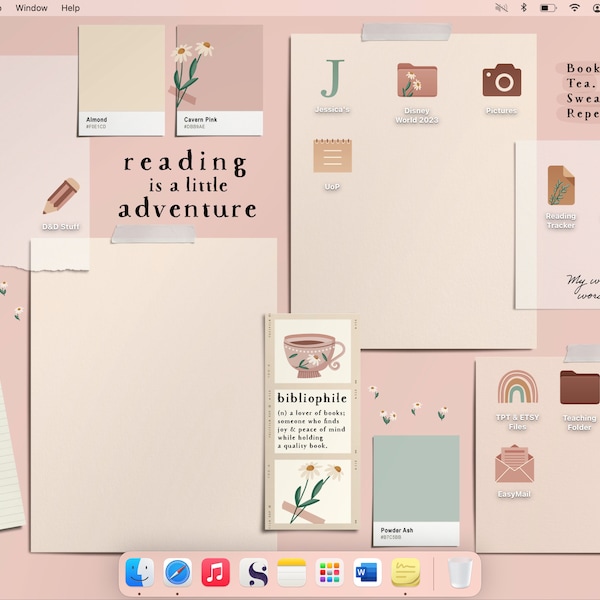Open Music app in the Dock
Viewport: 600px width, 600px height.
tap(215, 572)
